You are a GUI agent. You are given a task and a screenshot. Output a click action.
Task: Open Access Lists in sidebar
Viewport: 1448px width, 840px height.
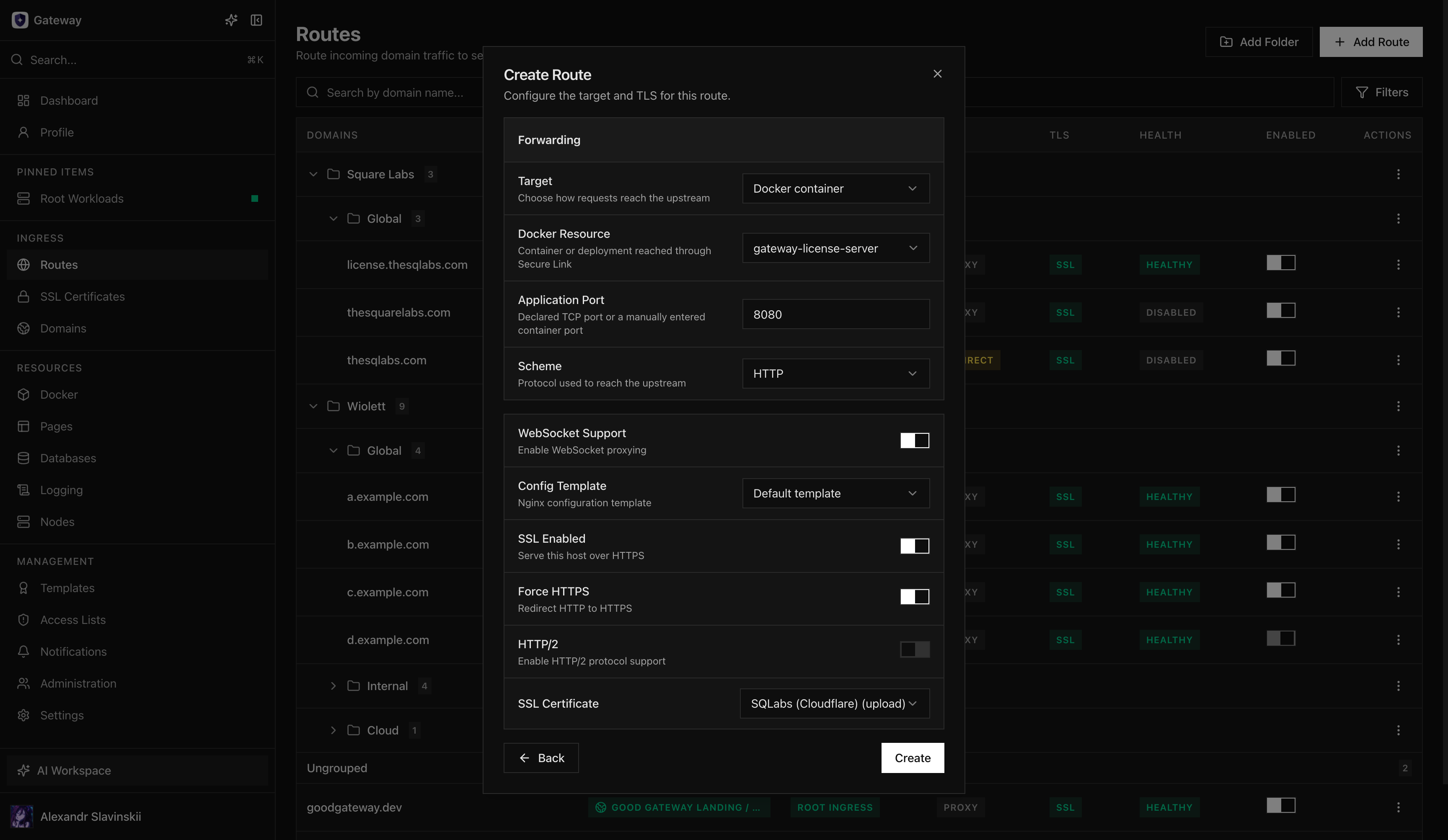[137, 619]
